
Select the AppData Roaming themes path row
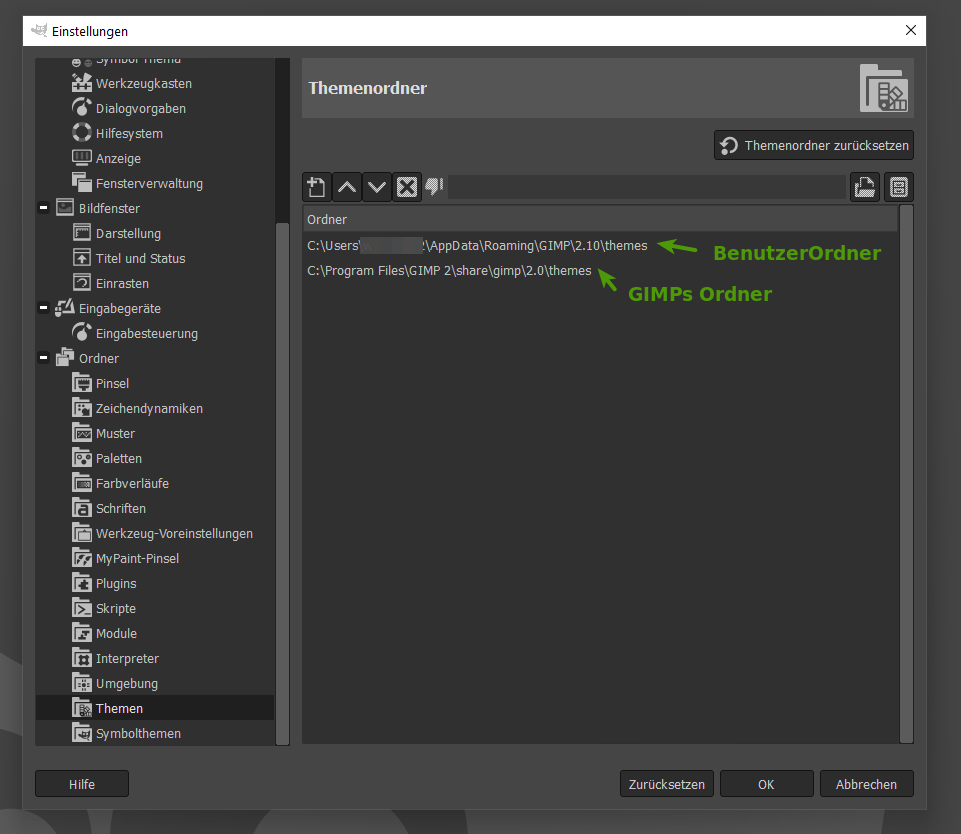pyautogui.click(x=601, y=245)
